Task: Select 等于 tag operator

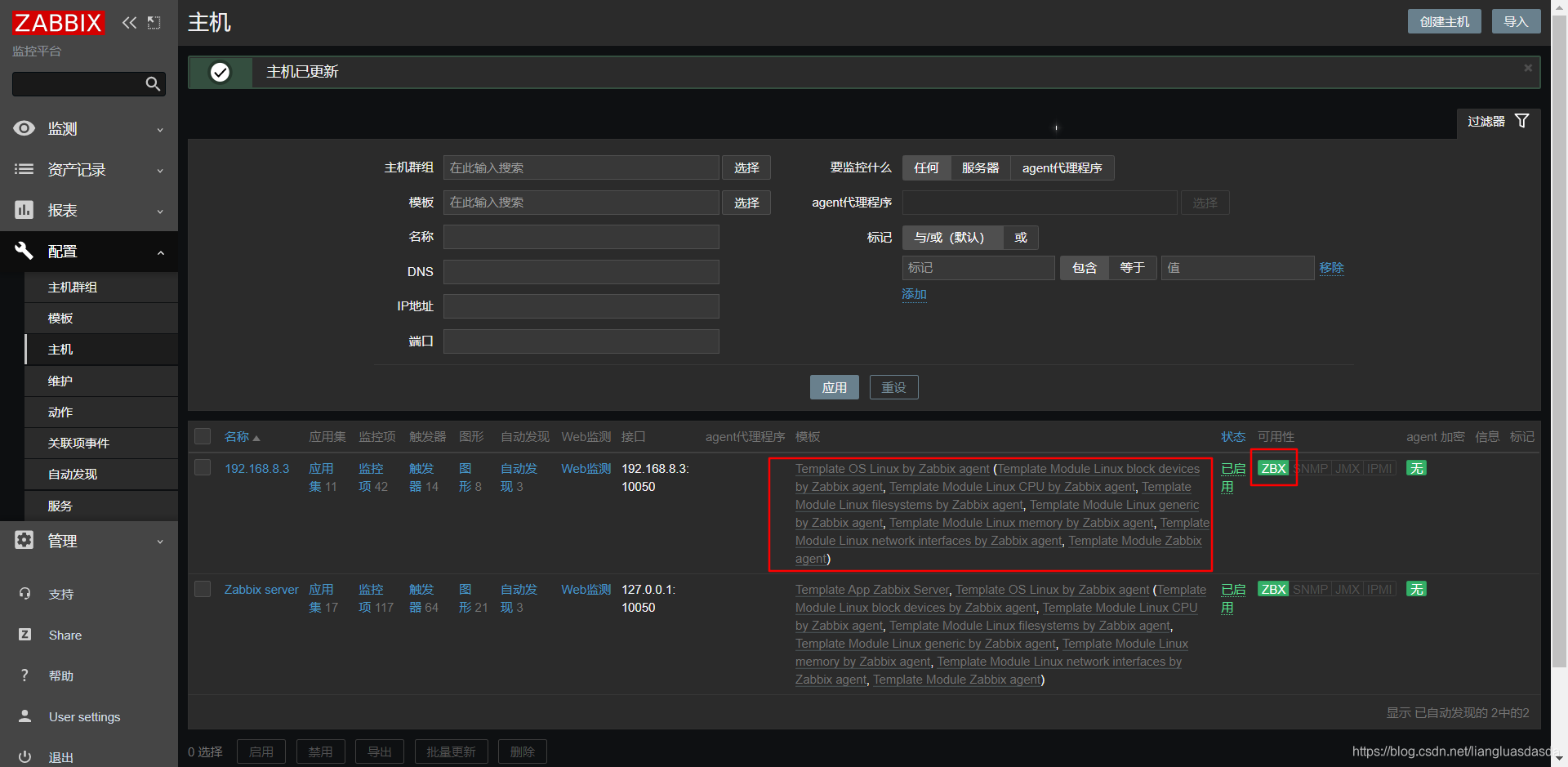Action: click(1132, 268)
